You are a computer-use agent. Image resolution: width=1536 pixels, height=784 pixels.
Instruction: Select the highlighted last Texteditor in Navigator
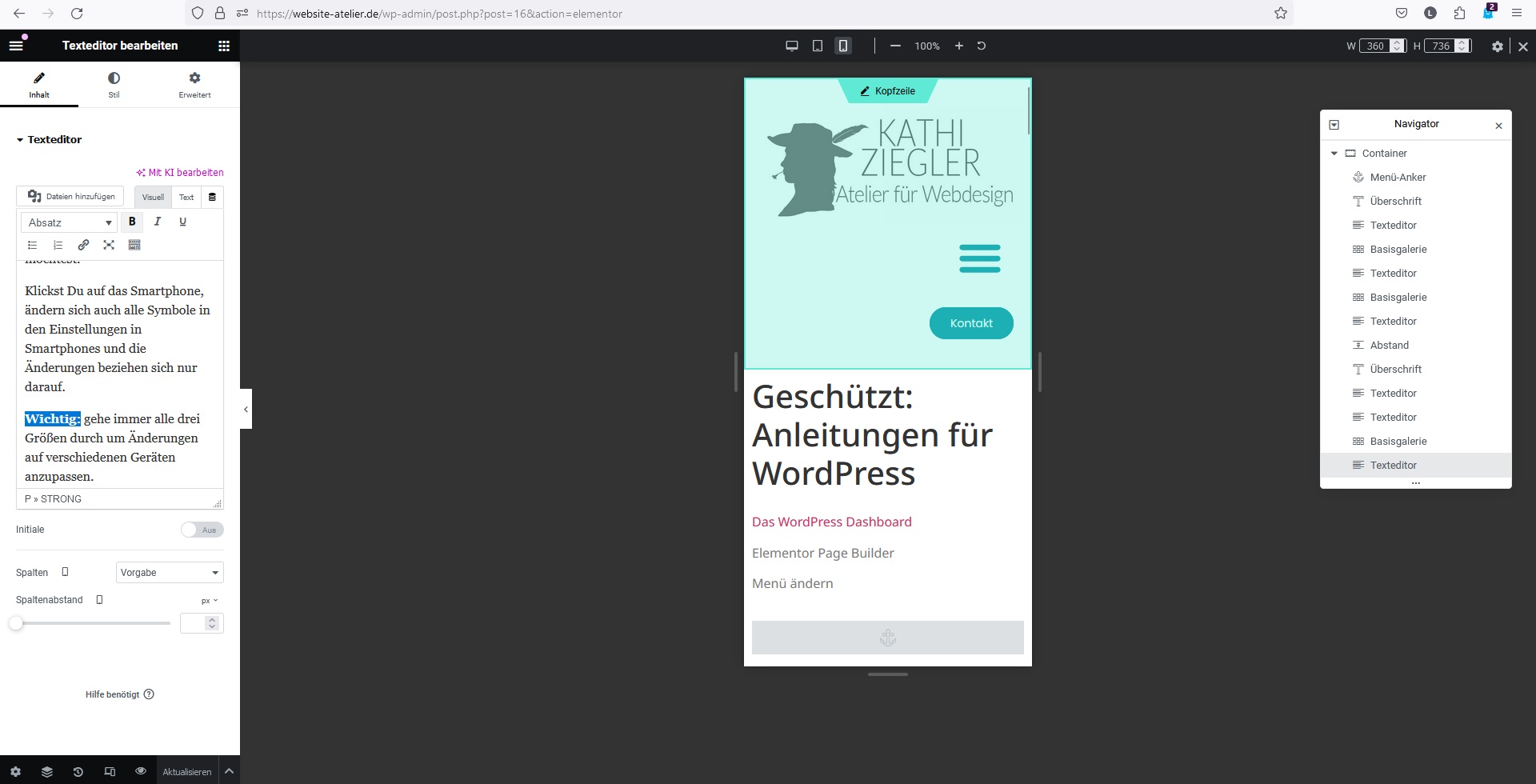(x=1415, y=465)
